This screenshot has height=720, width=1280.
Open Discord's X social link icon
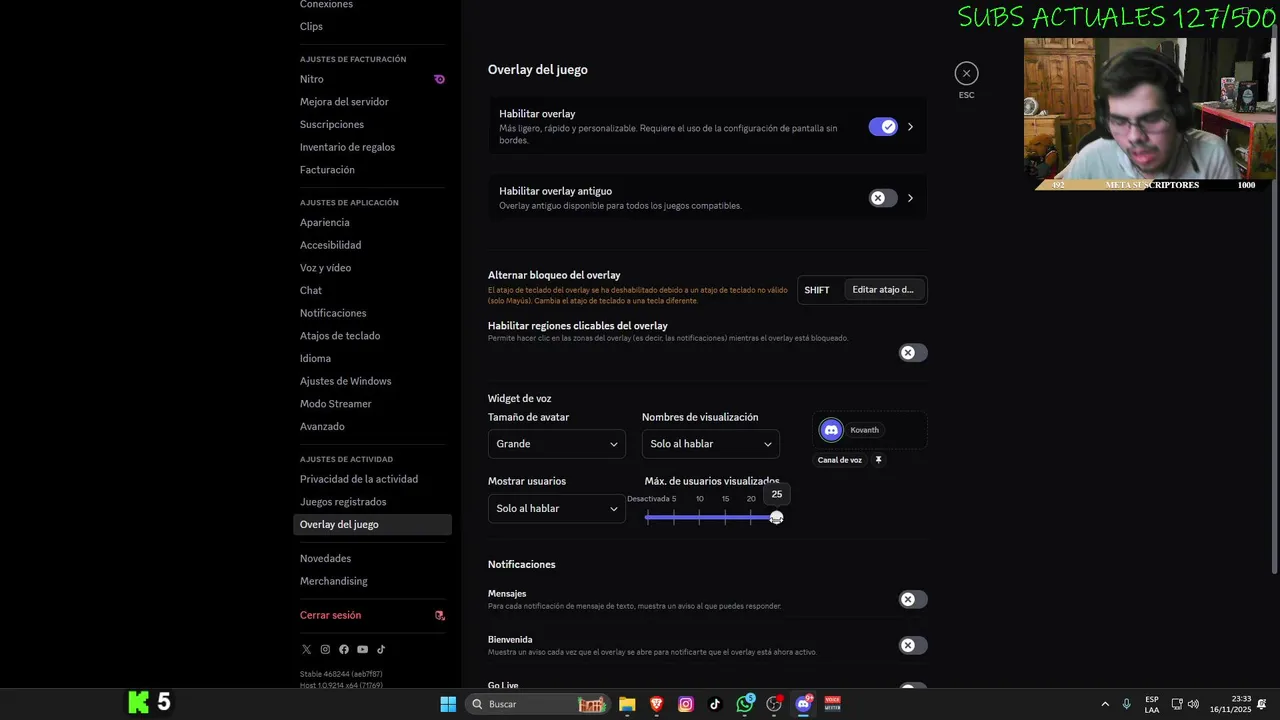pos(306,649)
